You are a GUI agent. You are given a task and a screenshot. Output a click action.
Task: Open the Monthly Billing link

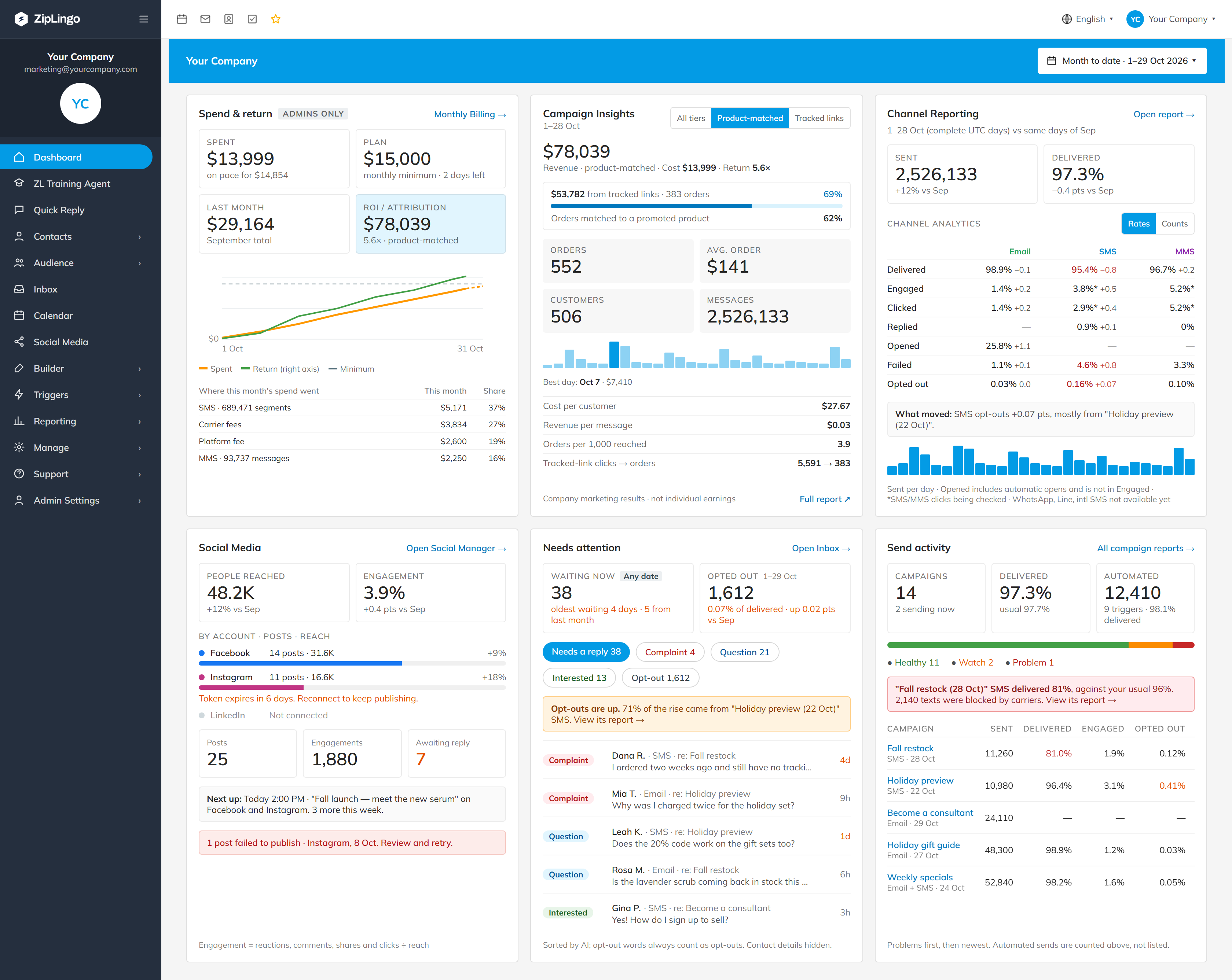[470, 114]
